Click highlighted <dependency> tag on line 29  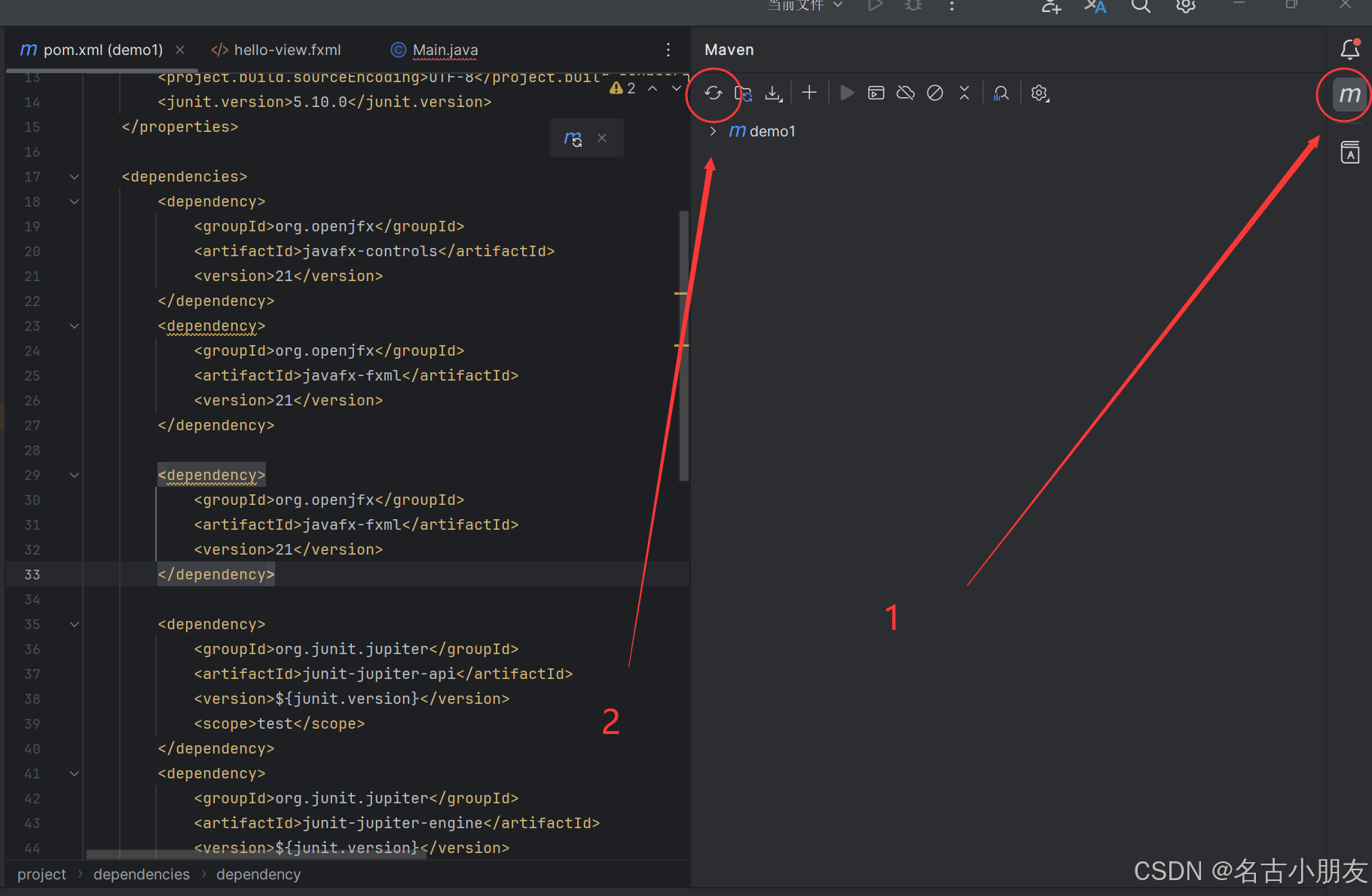click(212, 475)
